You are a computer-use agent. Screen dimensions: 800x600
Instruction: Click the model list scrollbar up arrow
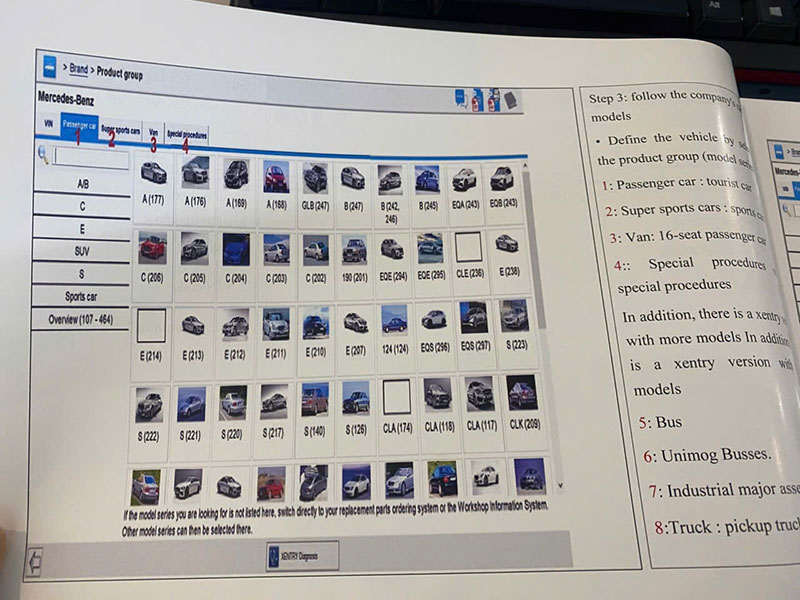(525, 165)
